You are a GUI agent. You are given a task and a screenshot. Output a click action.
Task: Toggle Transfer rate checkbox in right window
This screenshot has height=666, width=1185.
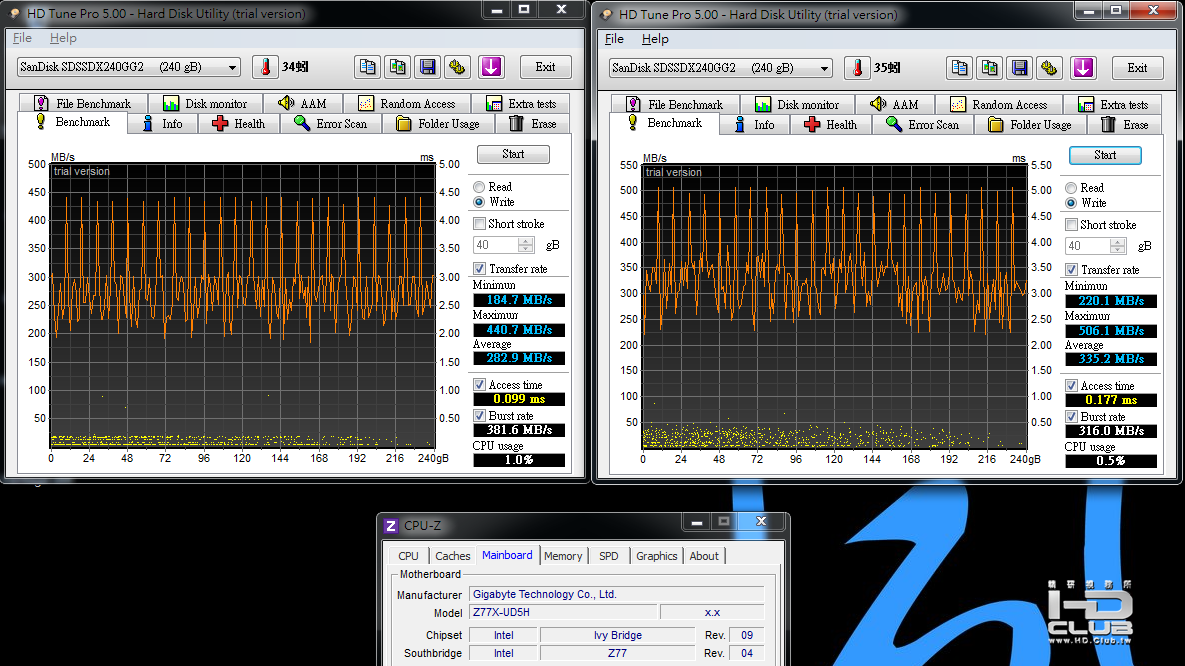coord(1071,269)
